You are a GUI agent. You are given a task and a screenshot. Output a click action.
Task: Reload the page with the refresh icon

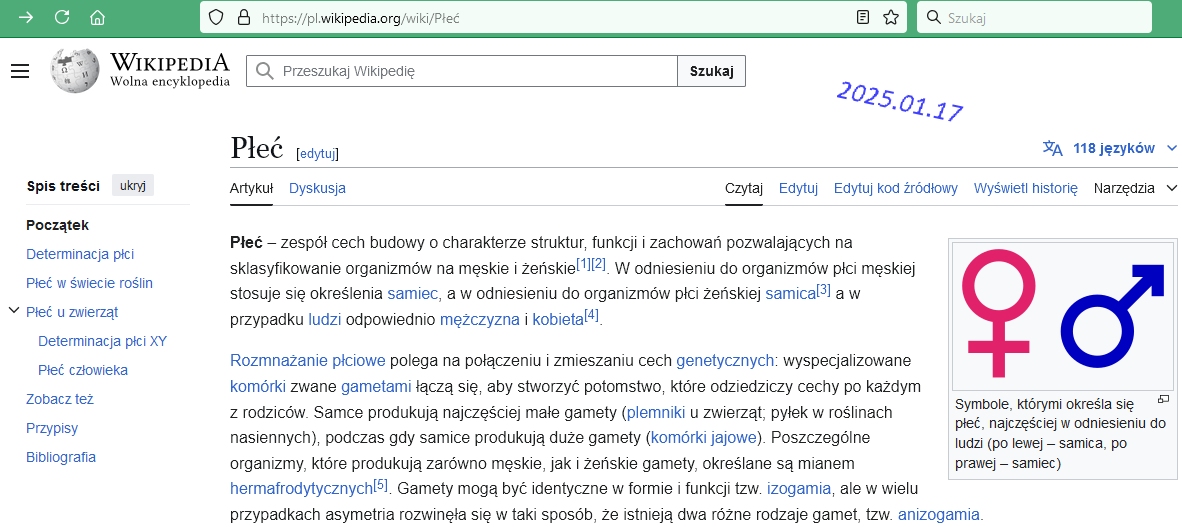(62, 17)
